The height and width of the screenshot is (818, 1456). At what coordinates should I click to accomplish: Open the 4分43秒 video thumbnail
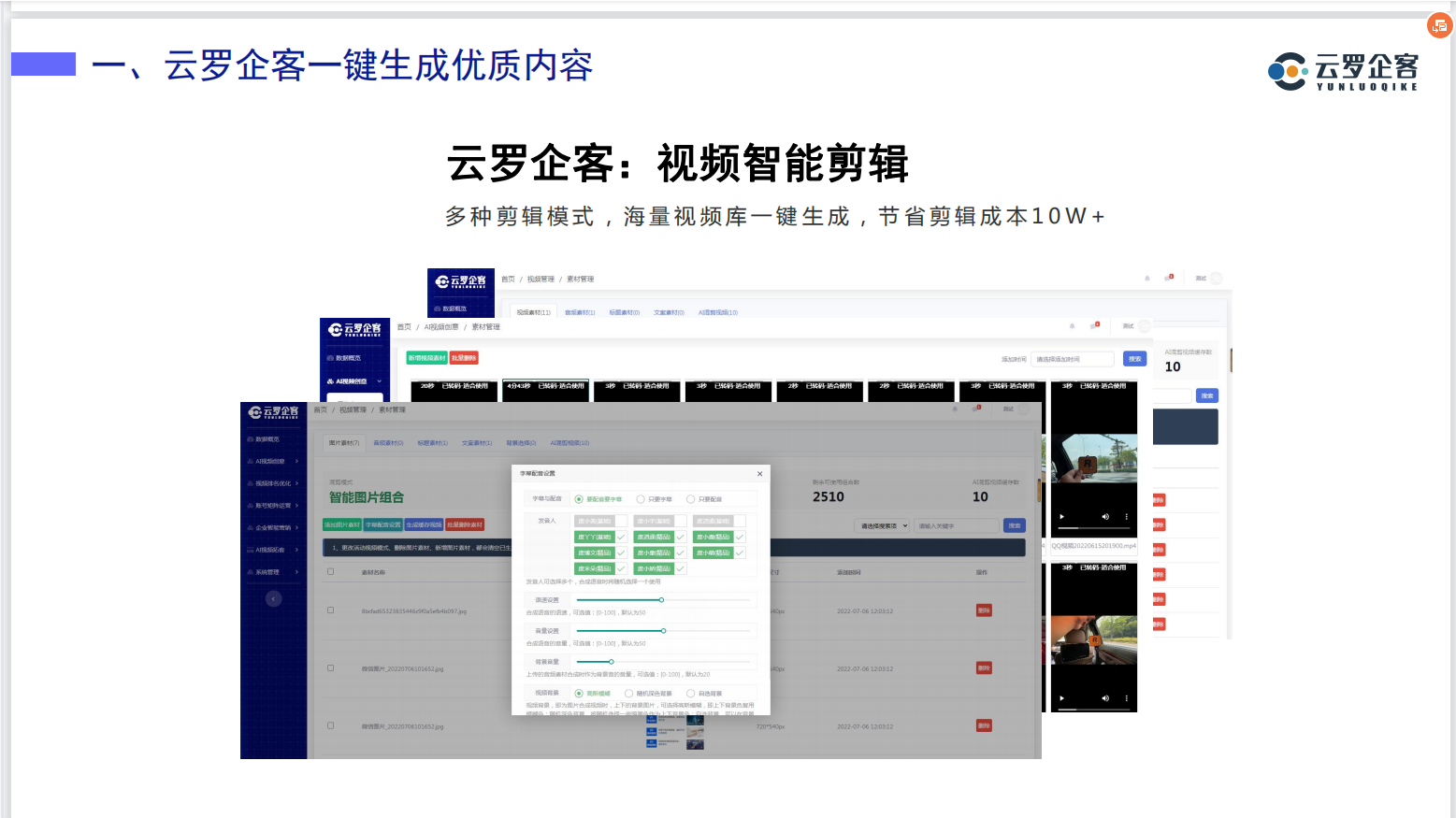pyautogui.click(x=545, y=391)
